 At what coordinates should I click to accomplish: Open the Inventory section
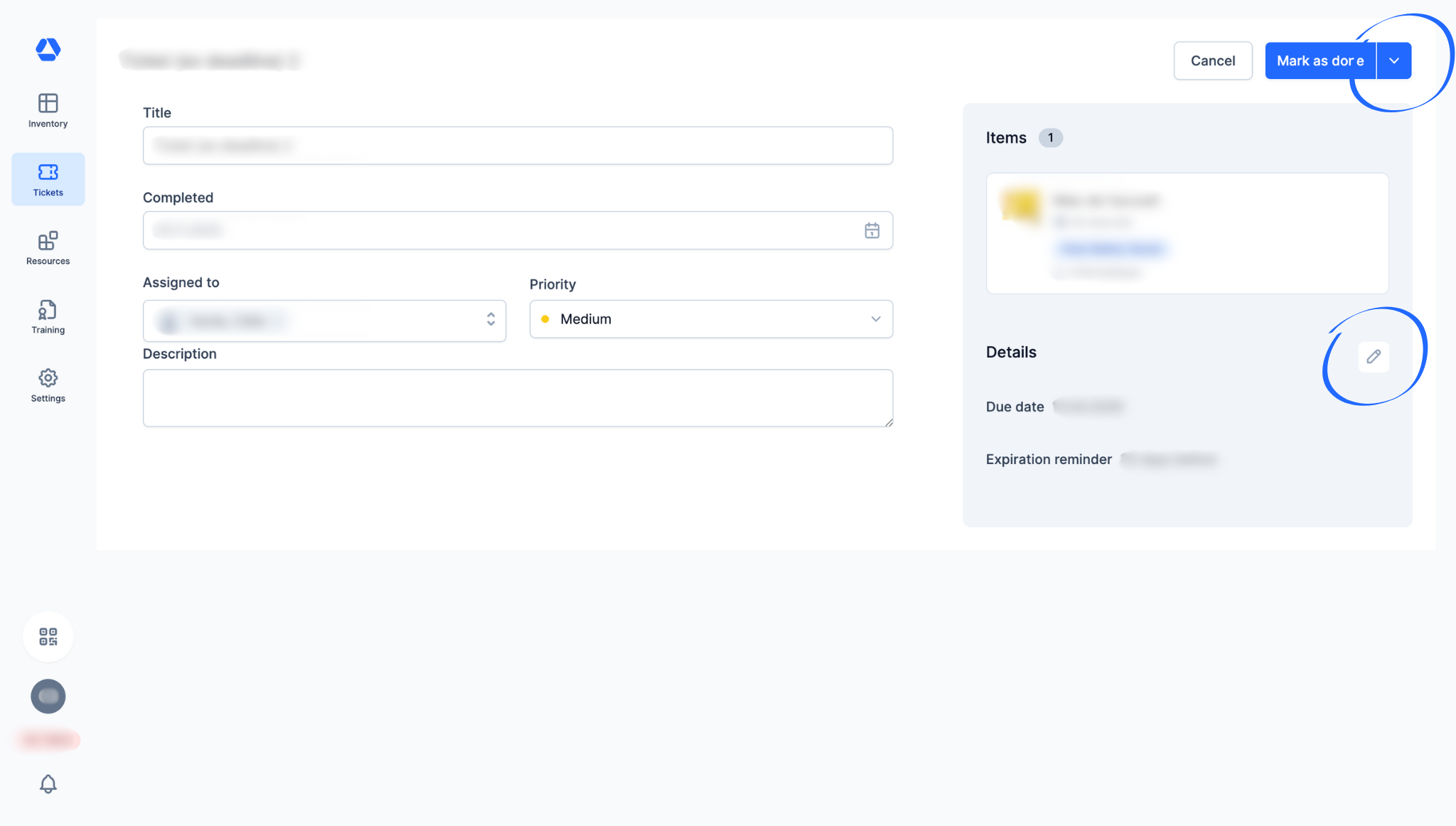[48, 110]
